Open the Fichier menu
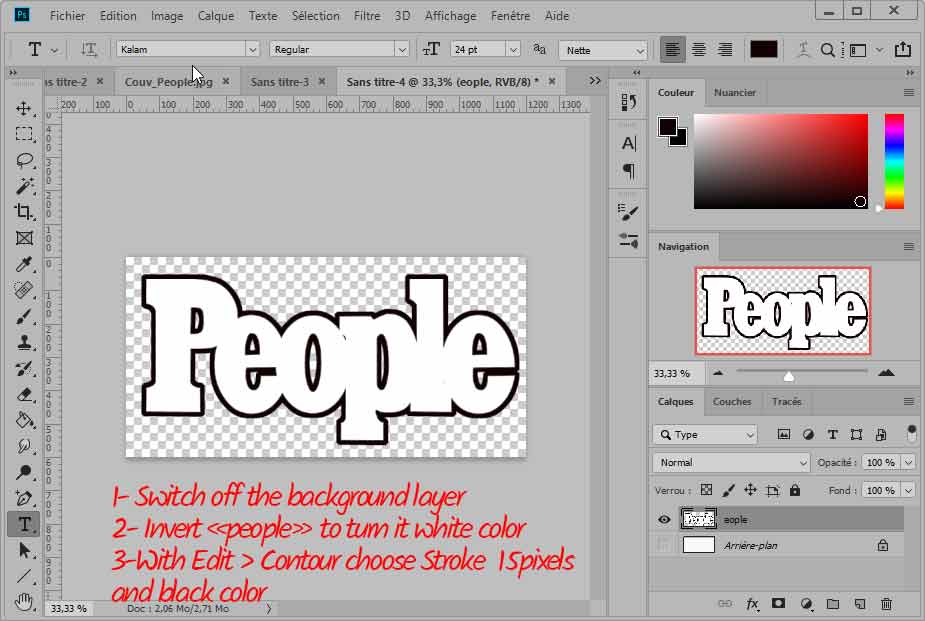This screenshot has width=925, height=621. (x=67, y=16)
